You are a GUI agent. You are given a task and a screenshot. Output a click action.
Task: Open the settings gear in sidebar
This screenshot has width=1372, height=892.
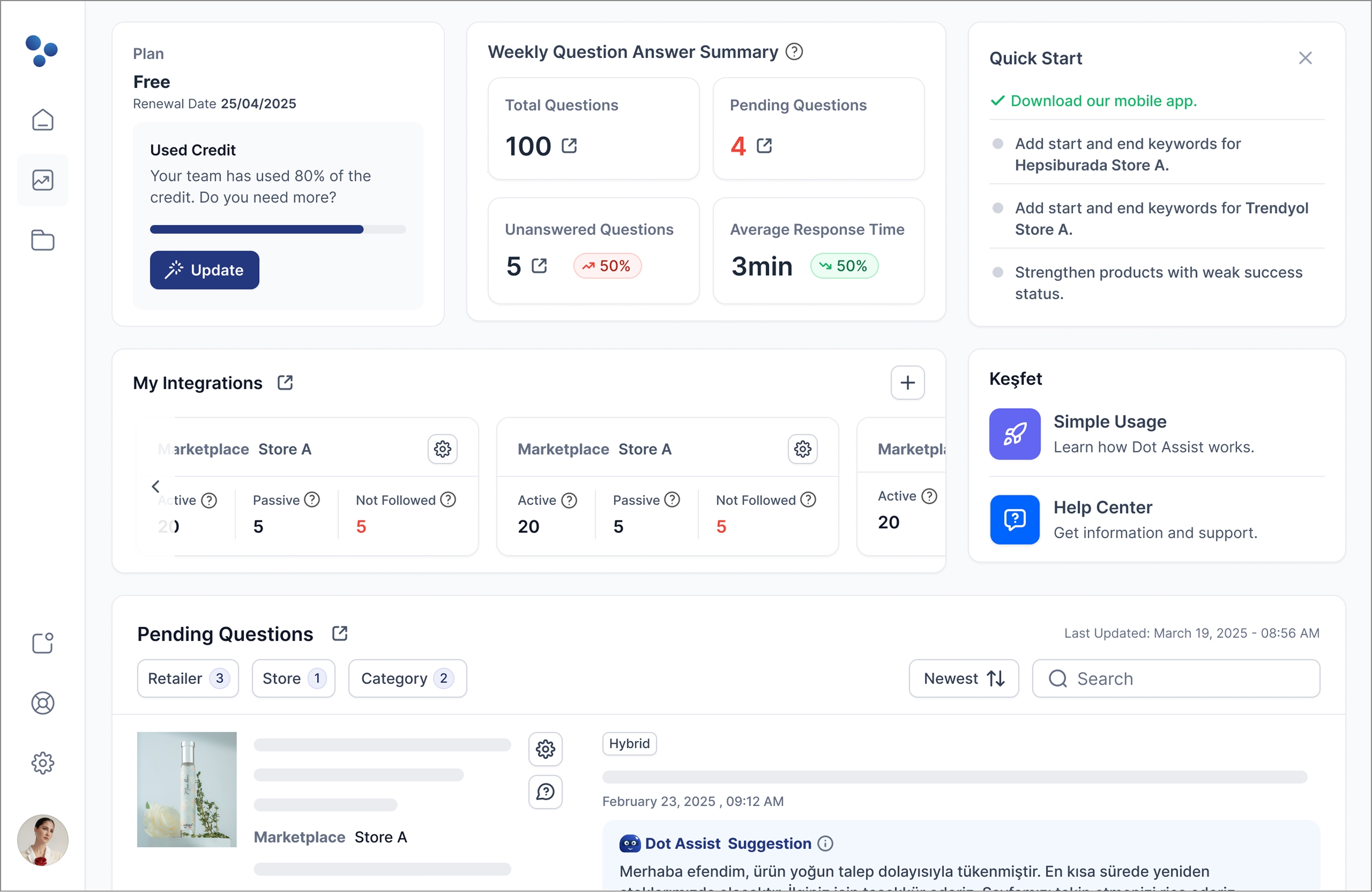[43, 763]
